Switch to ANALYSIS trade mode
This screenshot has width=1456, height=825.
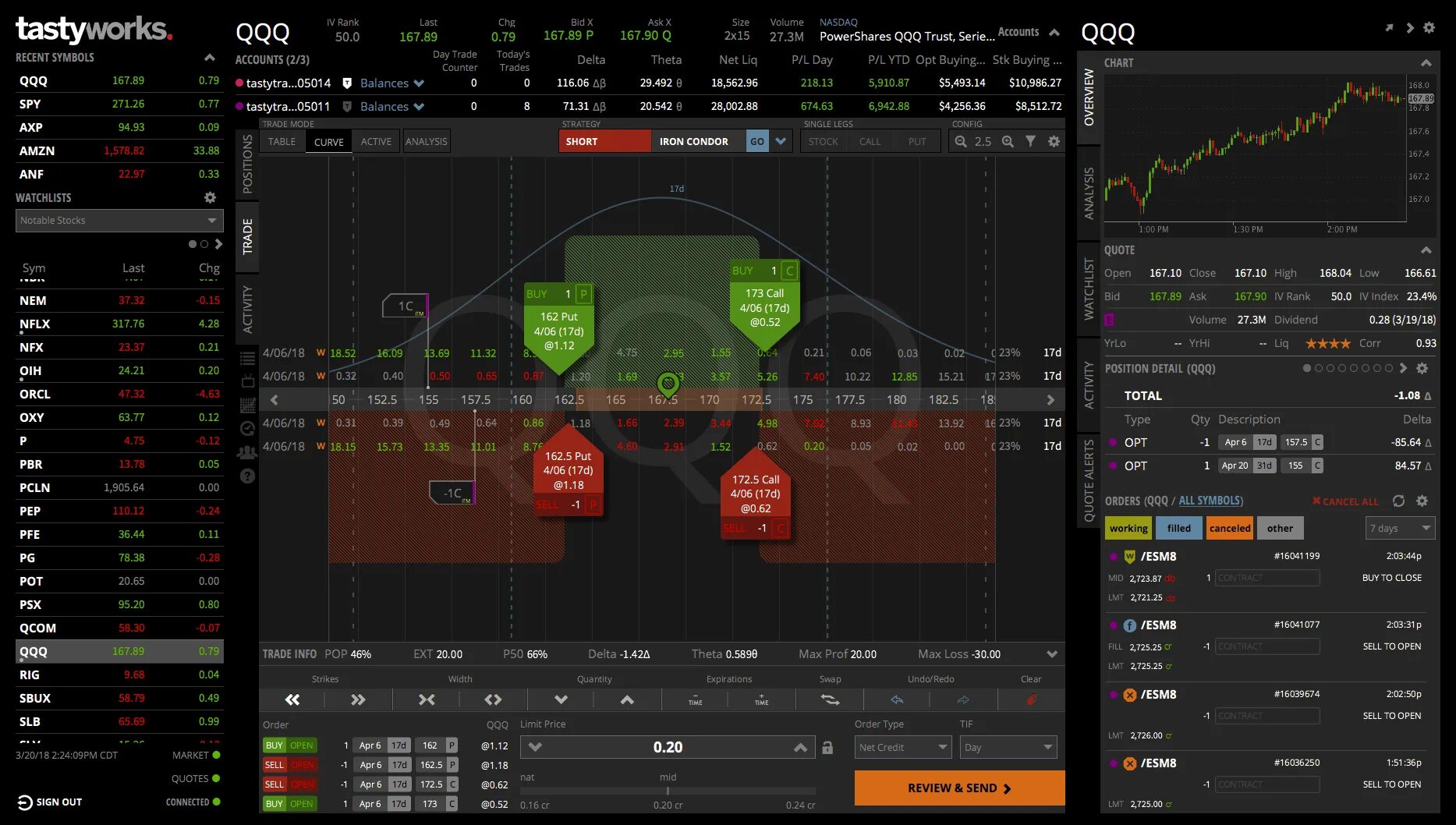[426, 141]
